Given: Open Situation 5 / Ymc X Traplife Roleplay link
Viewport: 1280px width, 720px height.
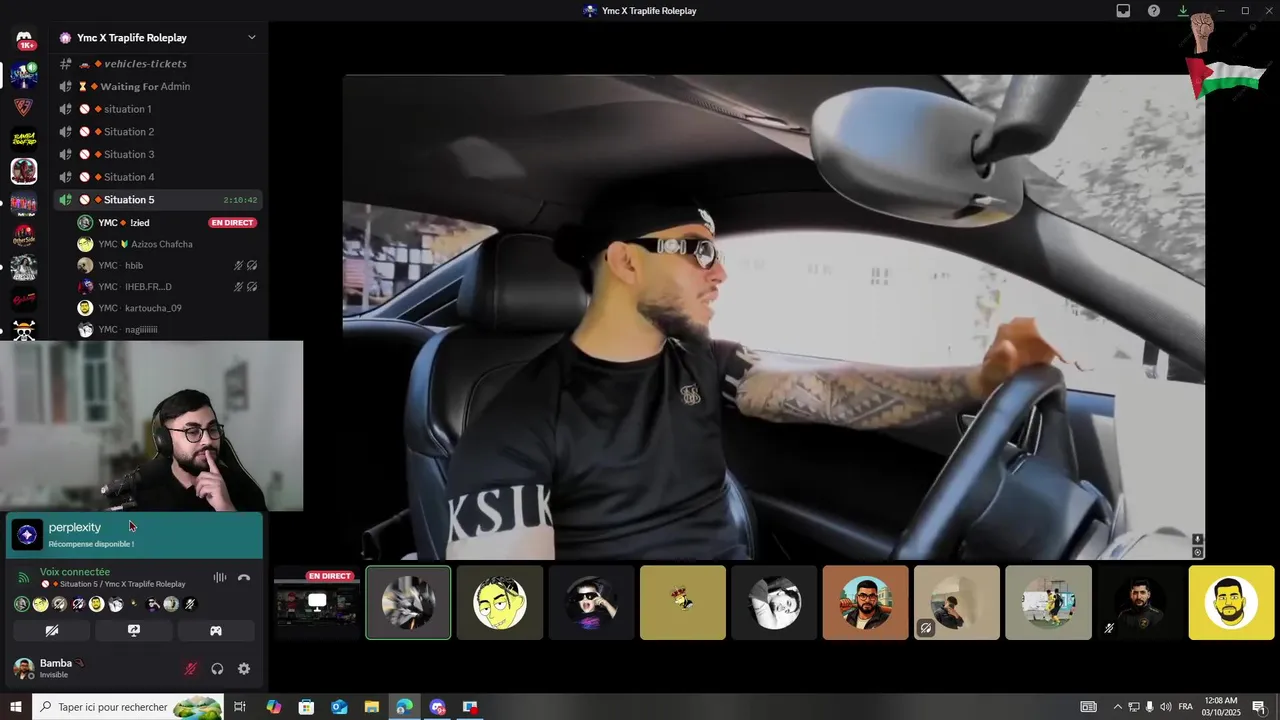Looking at the screenshot, I should pos(113,584).
